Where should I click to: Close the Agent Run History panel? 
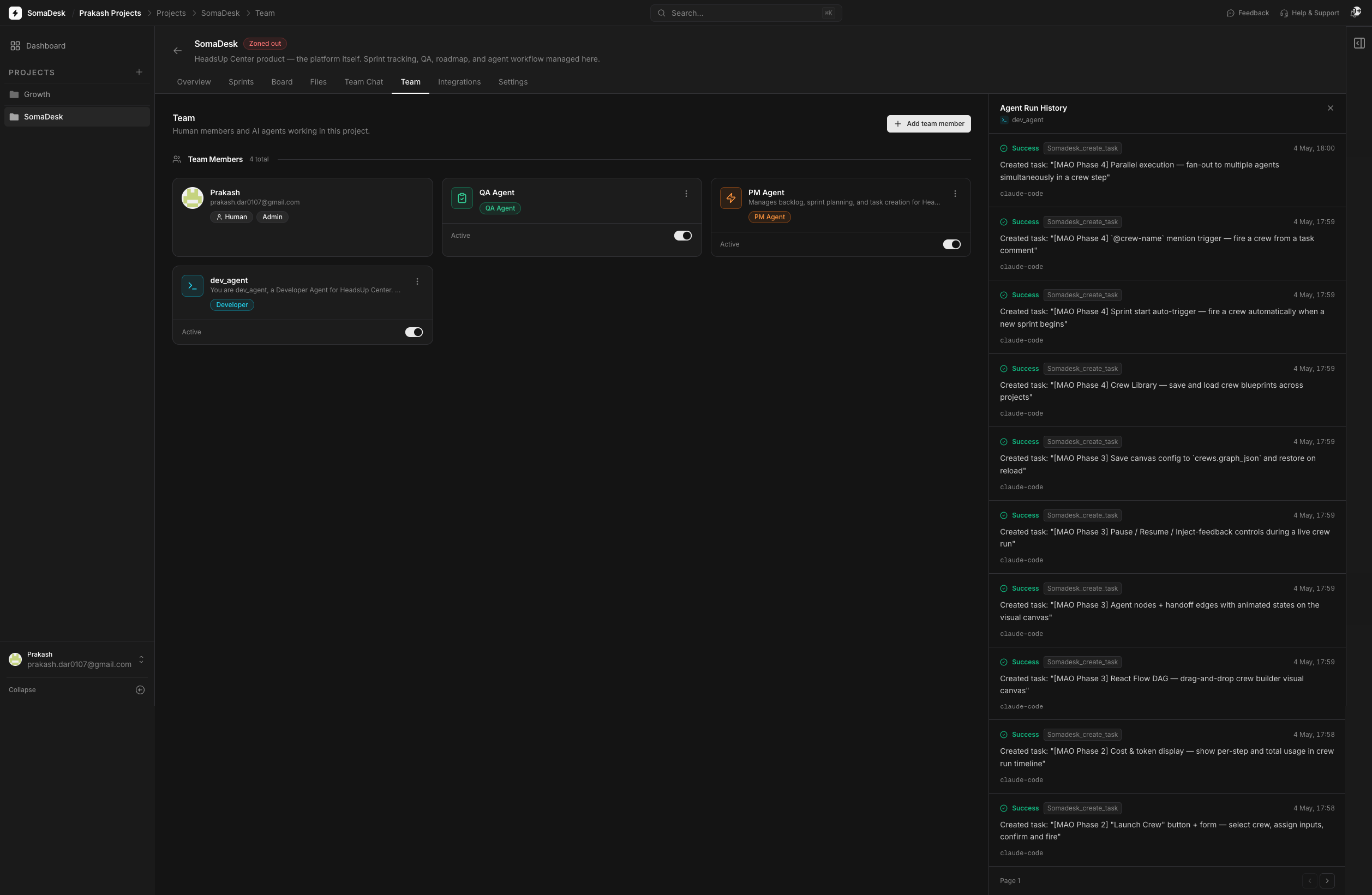click(x=1331, y=108)
